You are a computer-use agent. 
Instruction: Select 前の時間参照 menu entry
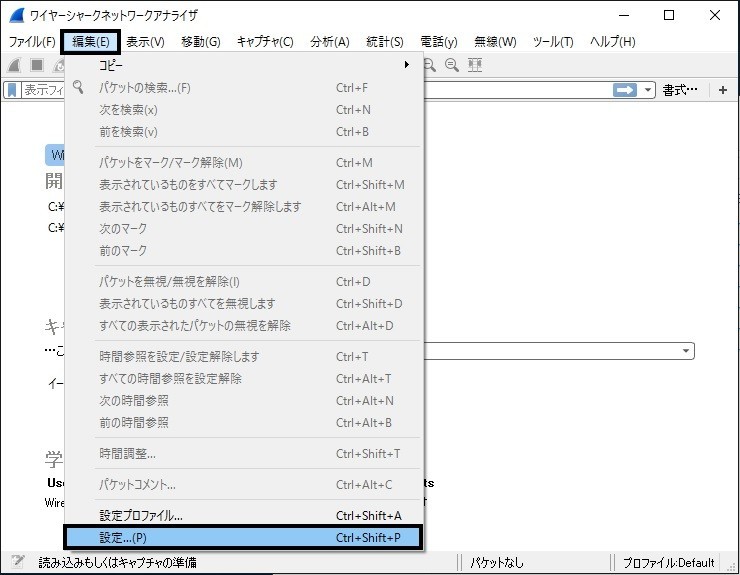[x=244, y=423]
